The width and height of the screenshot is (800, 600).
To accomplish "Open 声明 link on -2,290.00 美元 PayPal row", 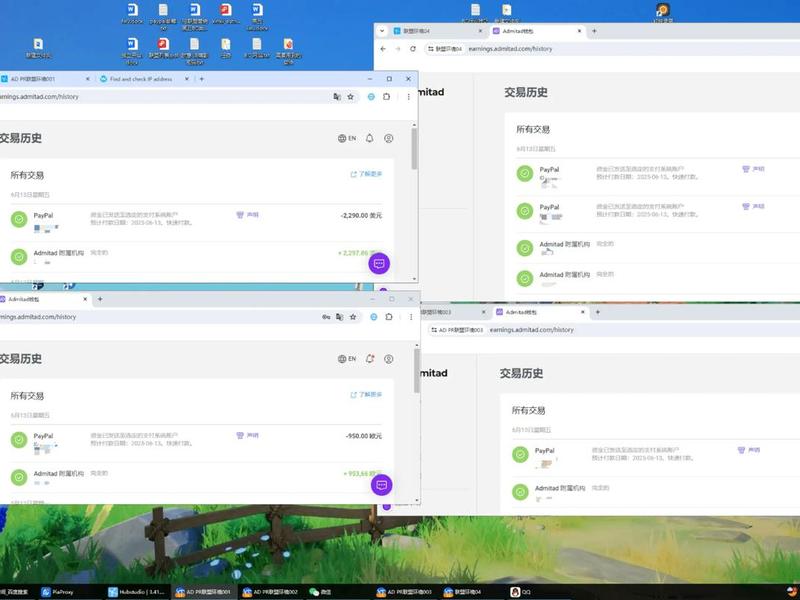I will [x=247, y=215].
